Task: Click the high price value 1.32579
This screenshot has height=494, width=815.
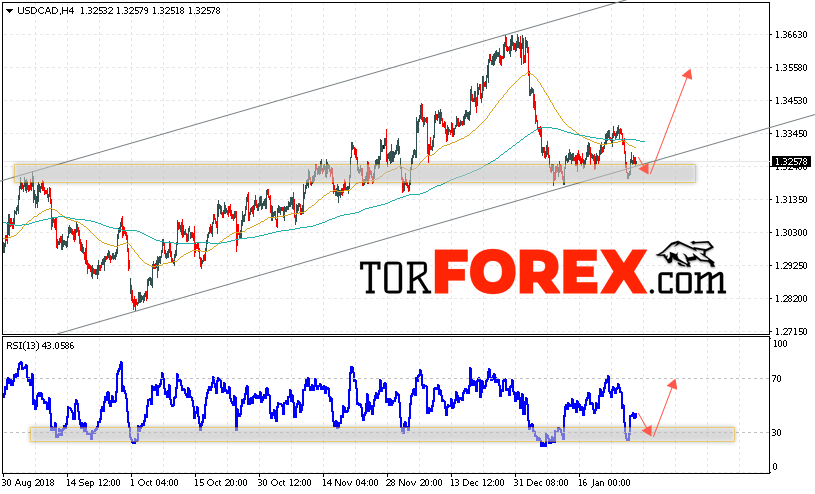Action: (x=132, y=10)
